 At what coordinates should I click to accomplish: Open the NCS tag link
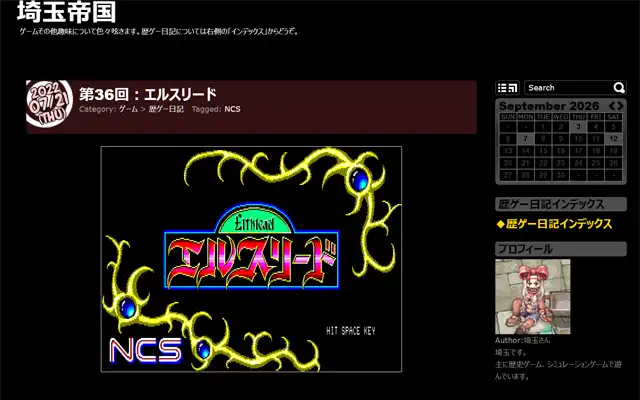tap(232, 109)
